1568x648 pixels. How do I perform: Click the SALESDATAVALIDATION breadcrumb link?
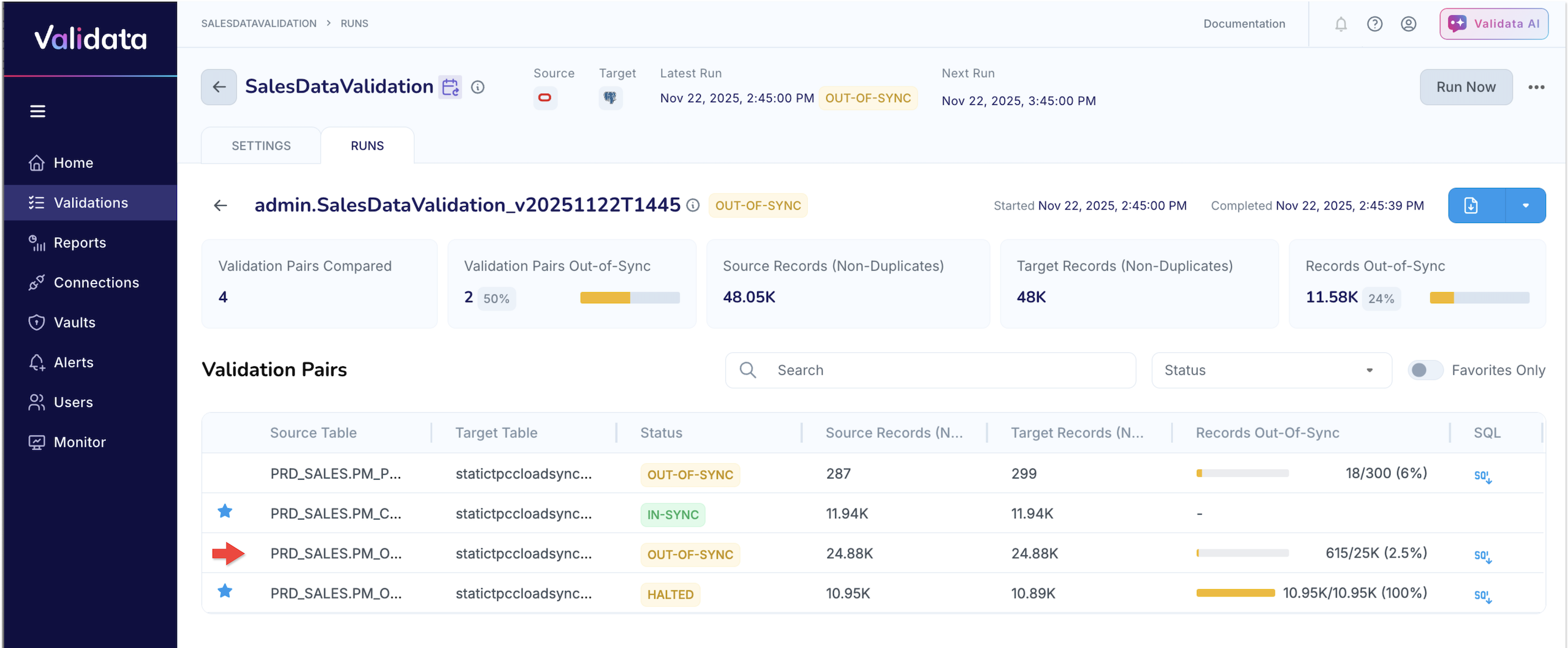pyautogui.click(x=258, y=23)
